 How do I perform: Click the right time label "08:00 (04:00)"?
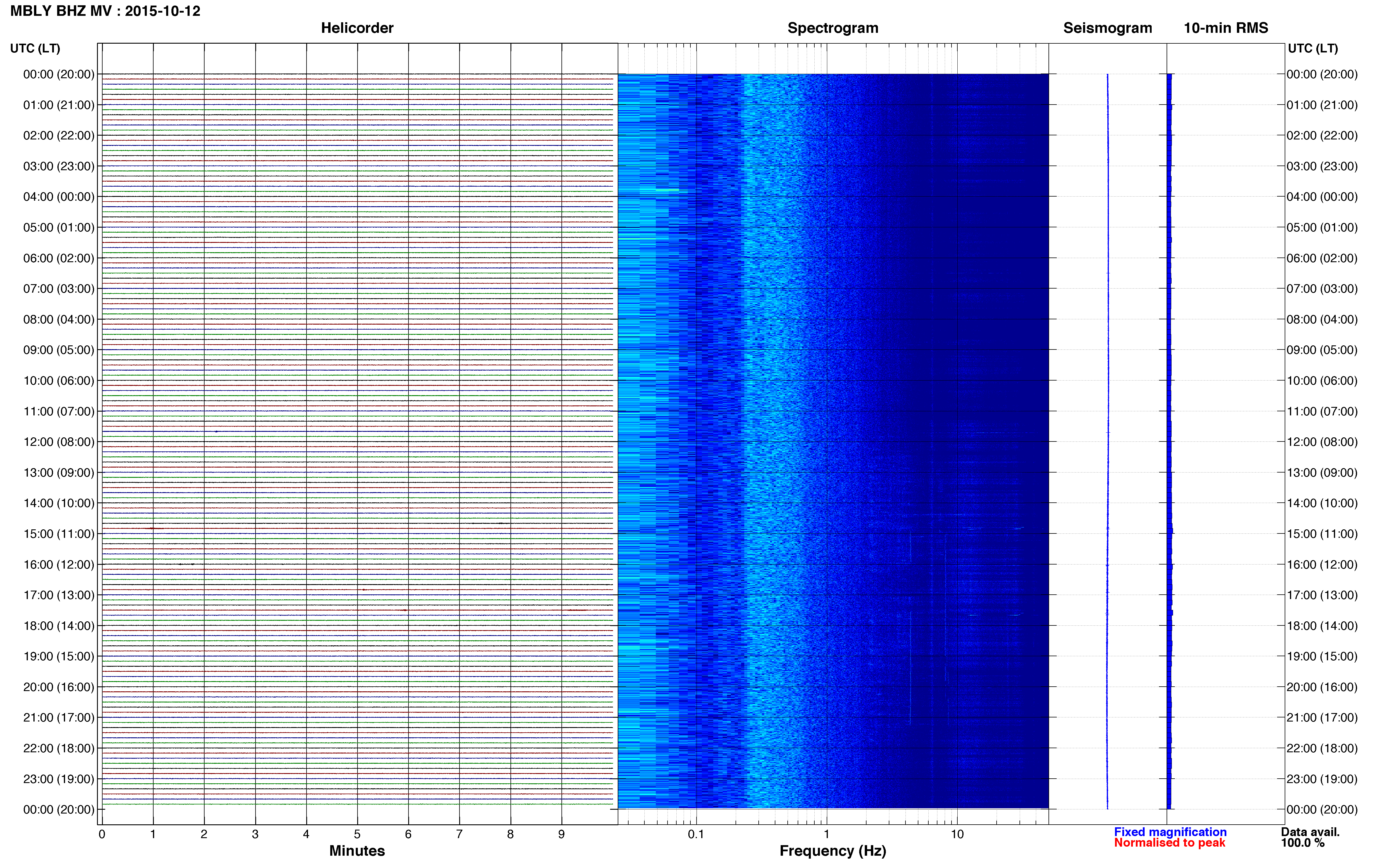point(1322,319)
